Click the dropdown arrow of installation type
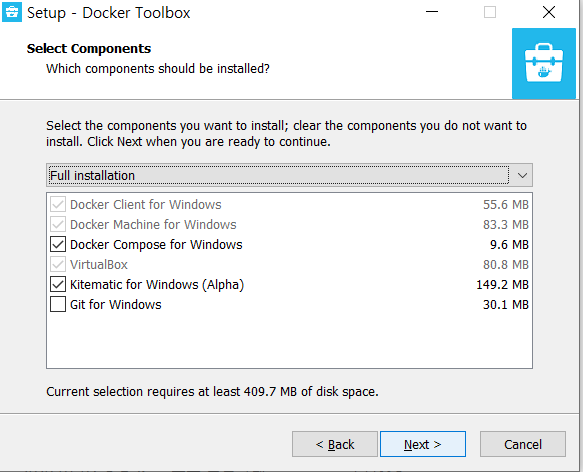The height and width of the screenshot is (472, 583). [522, 175]
